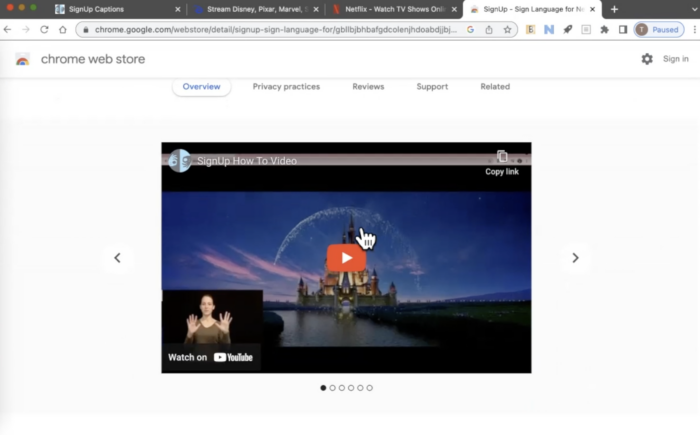Share this page using share icon
The width and height of the screenshot is (700, 435).
pyautogui.click(x=489, y=29)
